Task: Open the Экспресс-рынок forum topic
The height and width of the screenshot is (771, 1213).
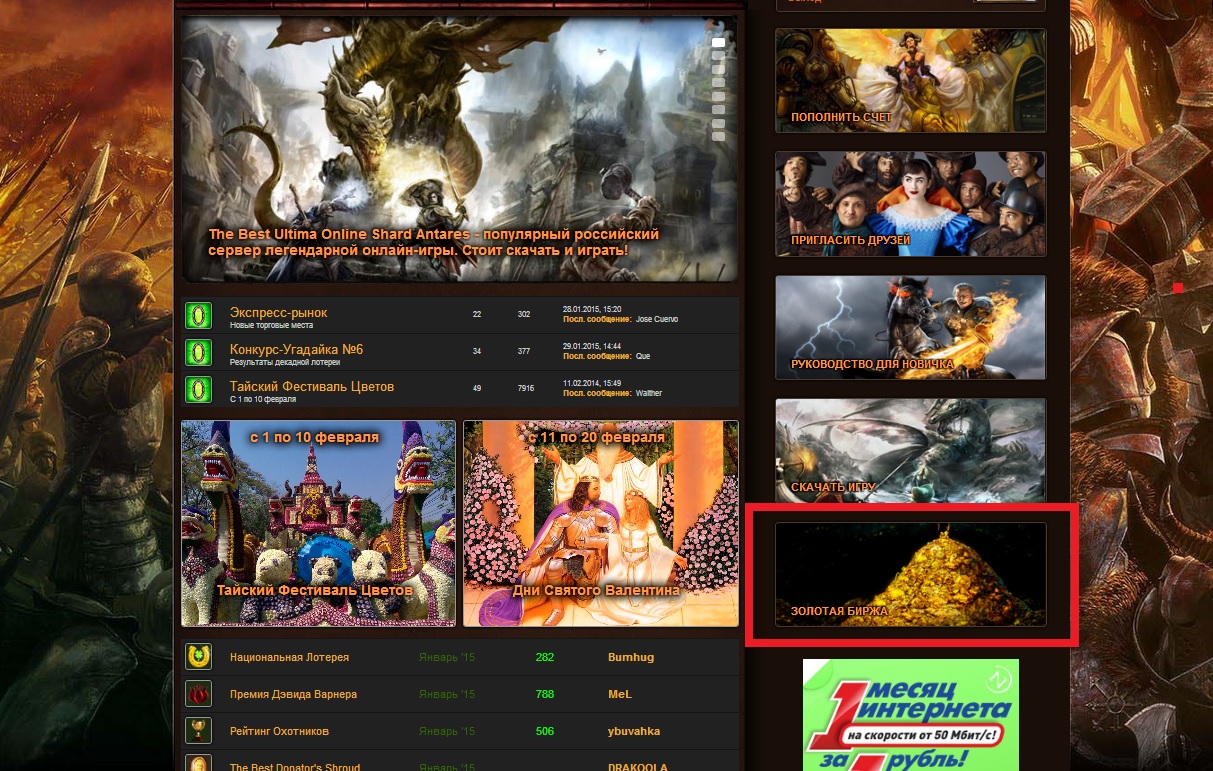Action: [x=278, y=313]
